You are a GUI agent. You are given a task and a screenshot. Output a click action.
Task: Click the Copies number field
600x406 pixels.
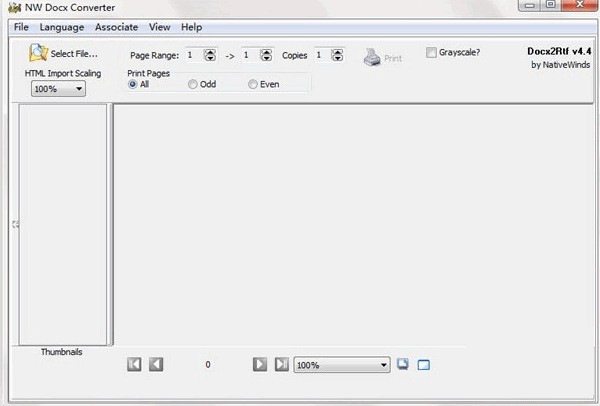(x=323, y=55)
